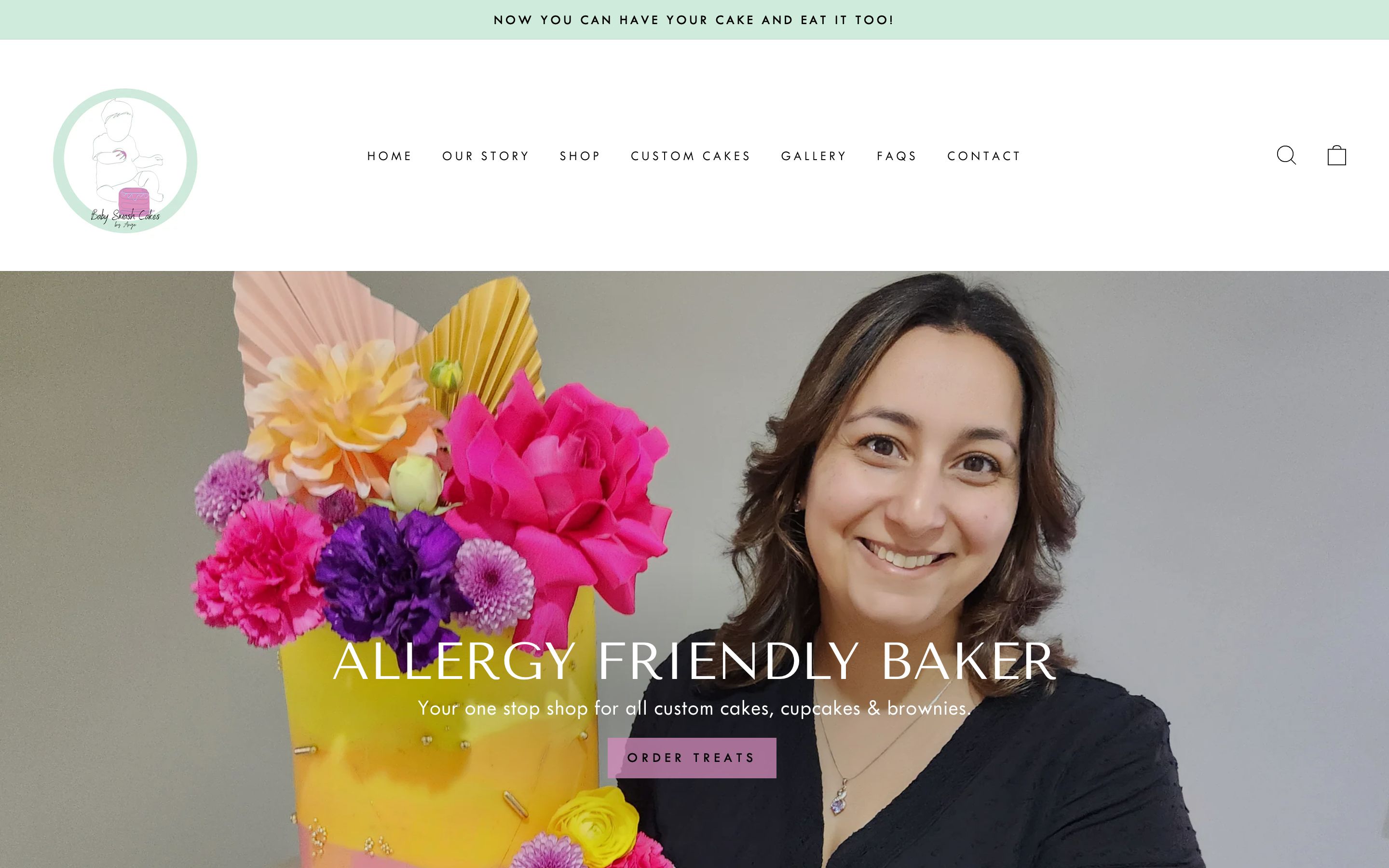
Task: Click the Allergy Friendly Baker heading
Action: (x=694, y=661)
